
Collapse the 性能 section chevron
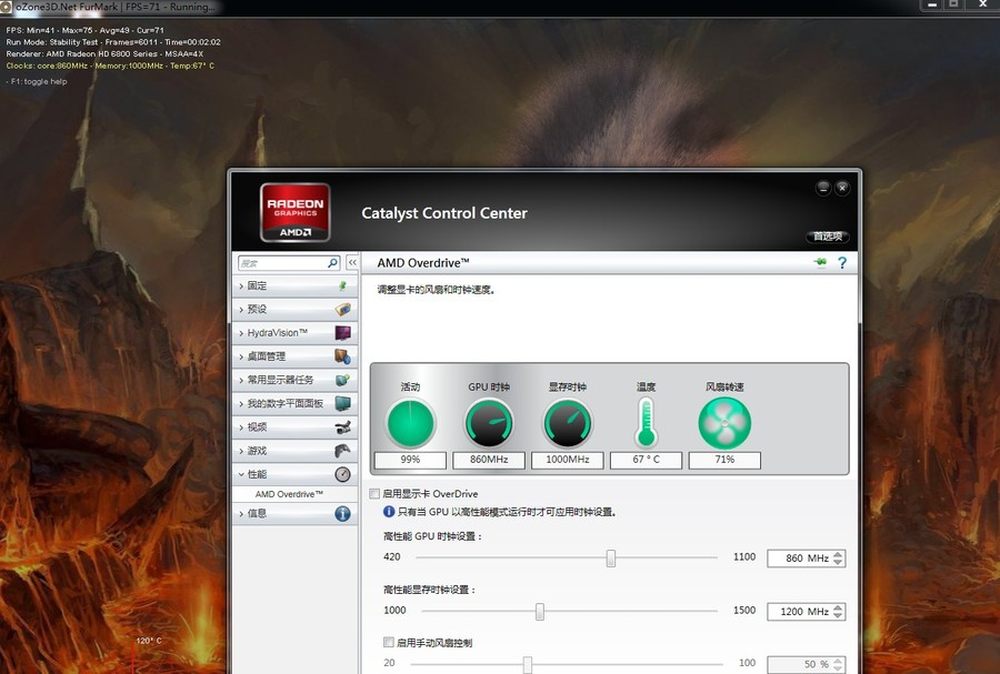tap(241, 474)
